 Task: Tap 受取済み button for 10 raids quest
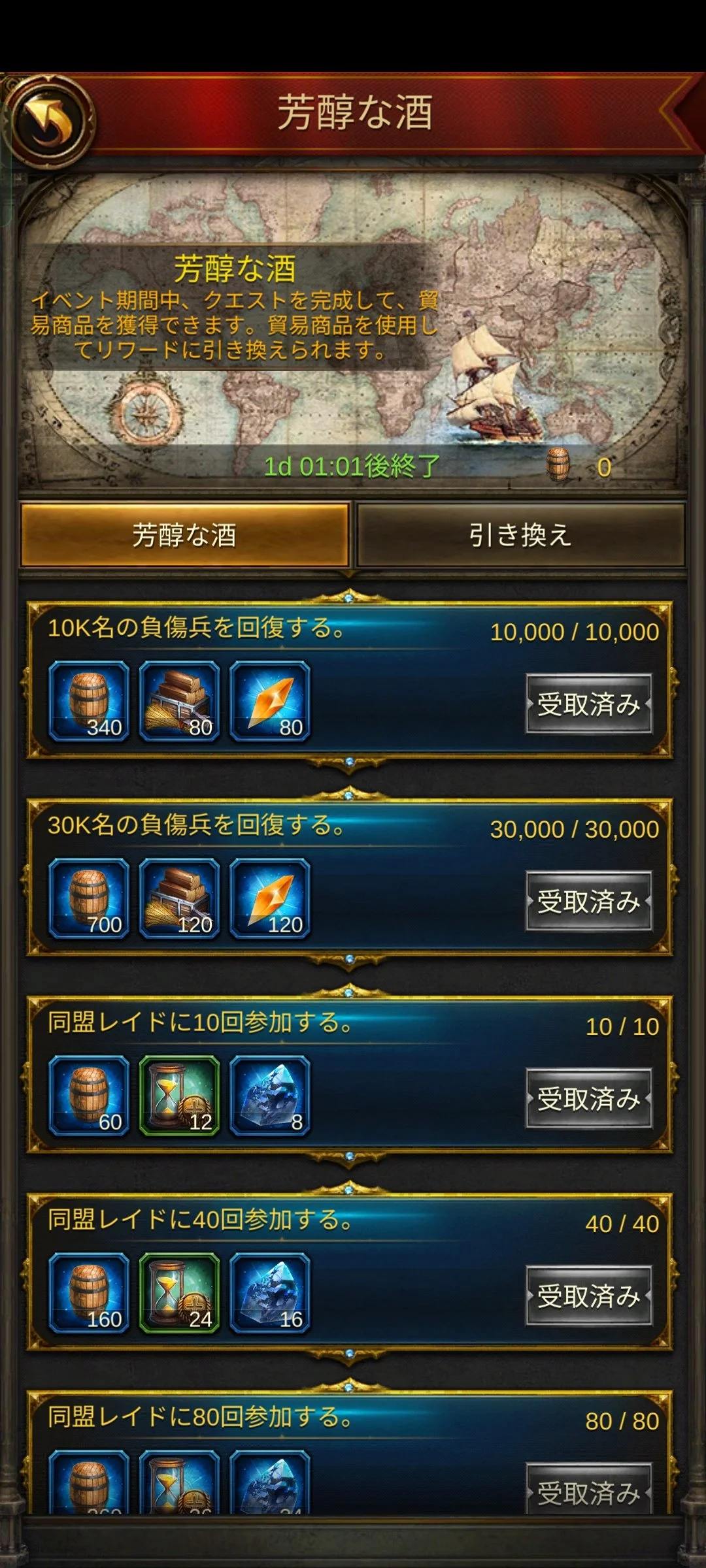coord(589,1099)
